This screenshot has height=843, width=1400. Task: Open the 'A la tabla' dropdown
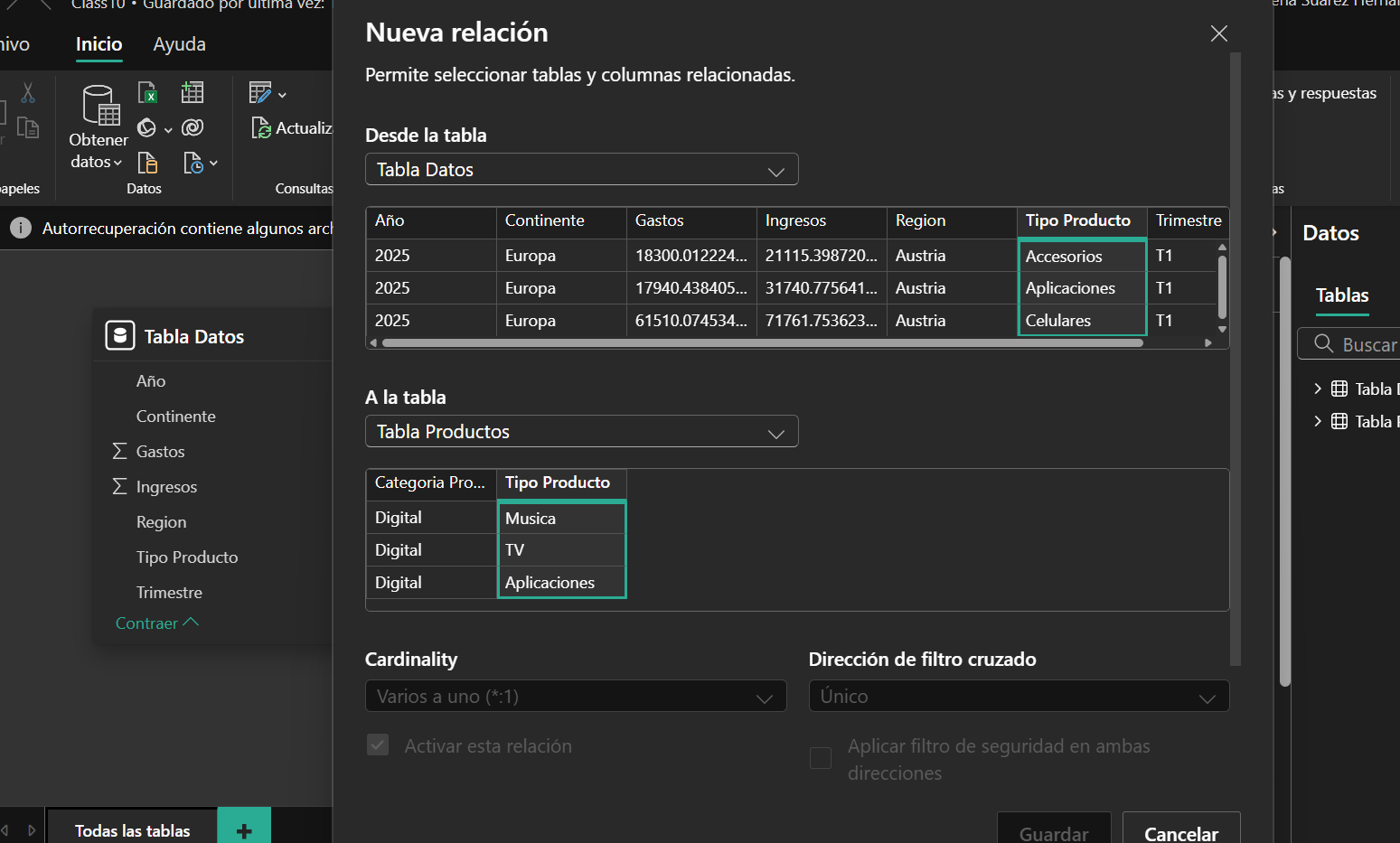pyautogui.click(x=581, y=432)
